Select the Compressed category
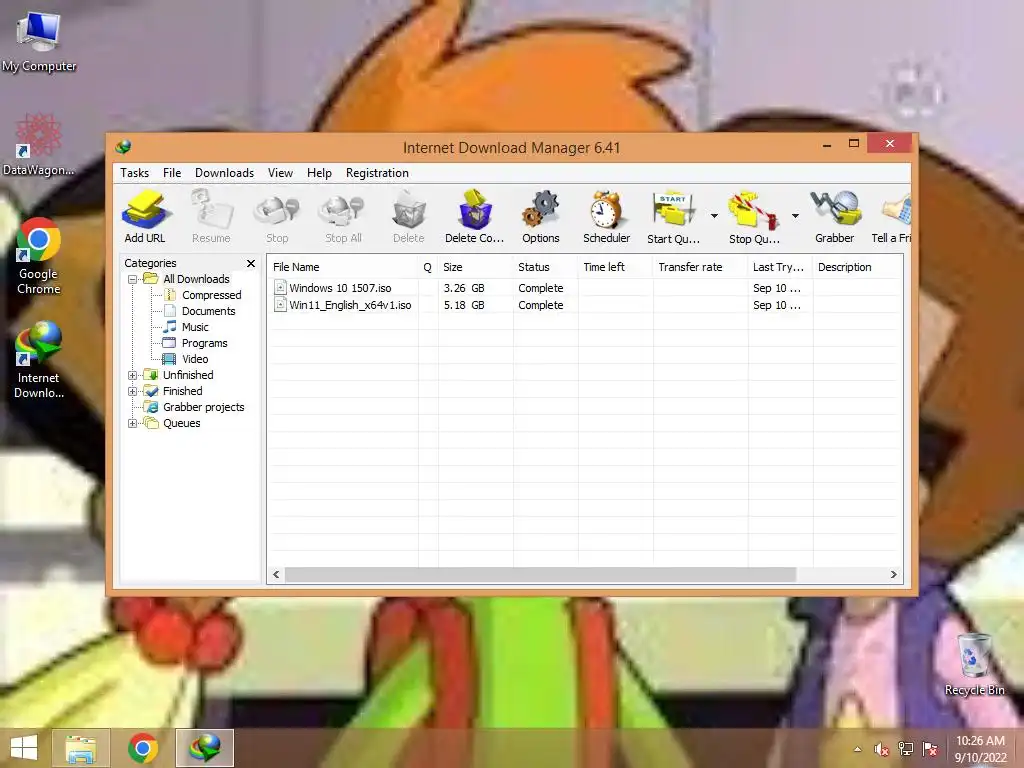Viewport: 1024px width, 768px height. click(212, 295)
